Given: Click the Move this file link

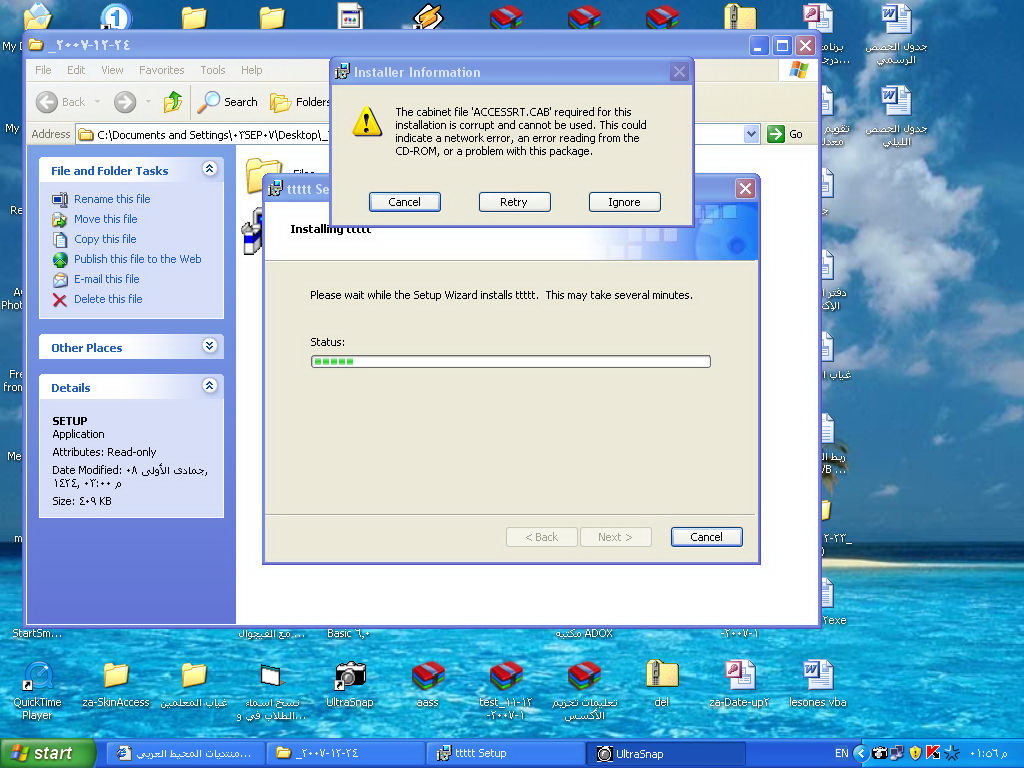Looking at the screenshot, I should [x=105, y=219].
